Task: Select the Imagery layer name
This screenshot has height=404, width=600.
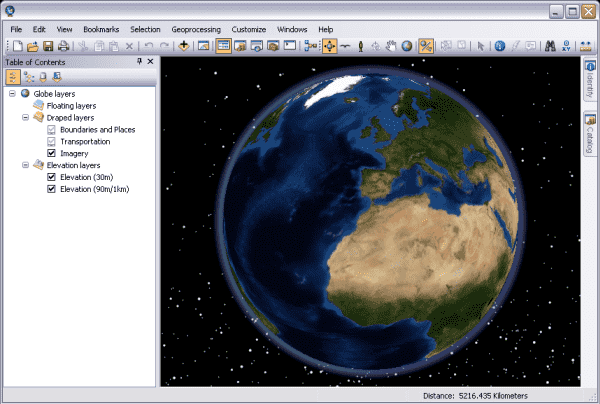Action: [74, 153]
